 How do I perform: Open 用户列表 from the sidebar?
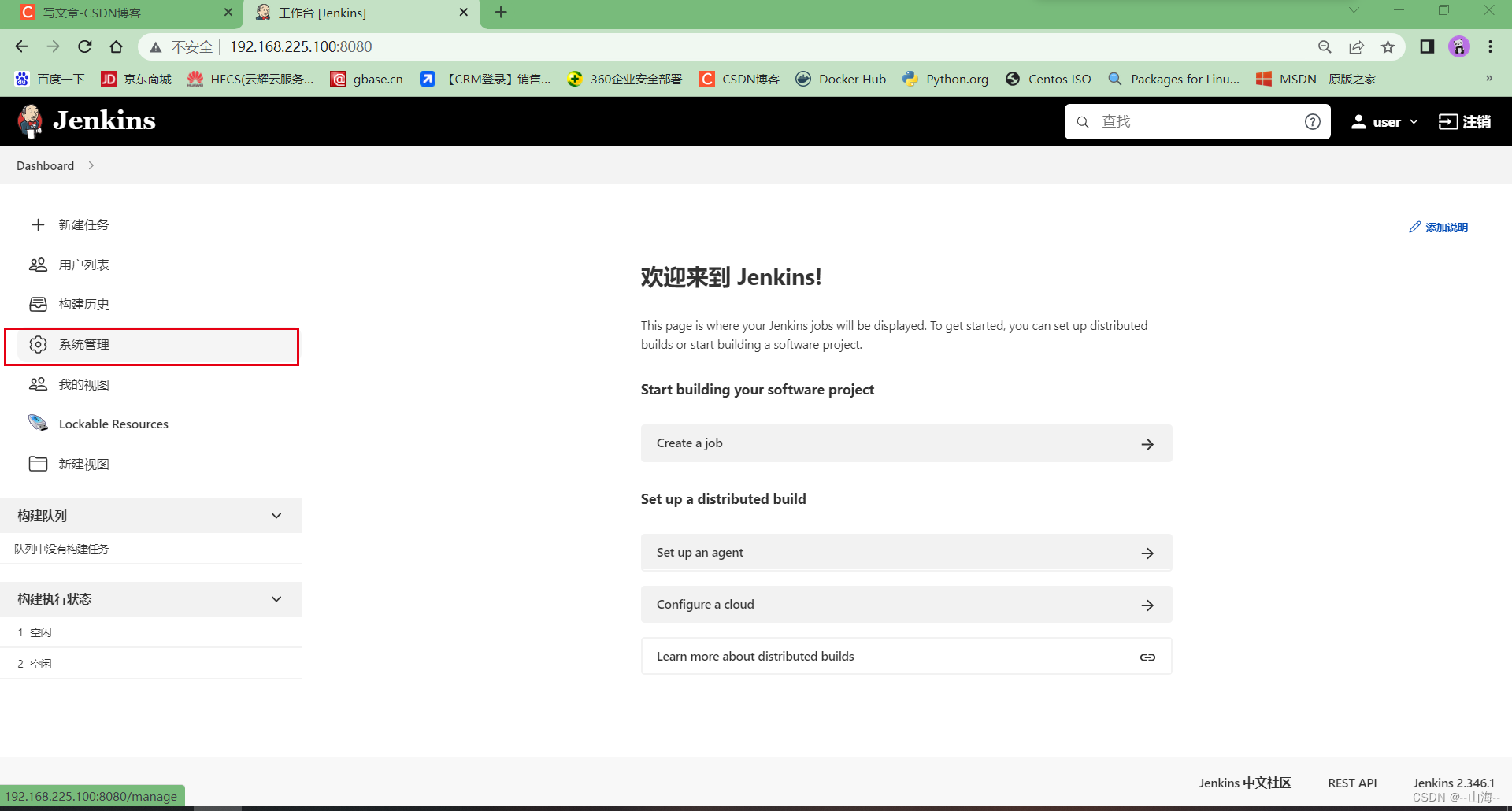click(84, 264)
